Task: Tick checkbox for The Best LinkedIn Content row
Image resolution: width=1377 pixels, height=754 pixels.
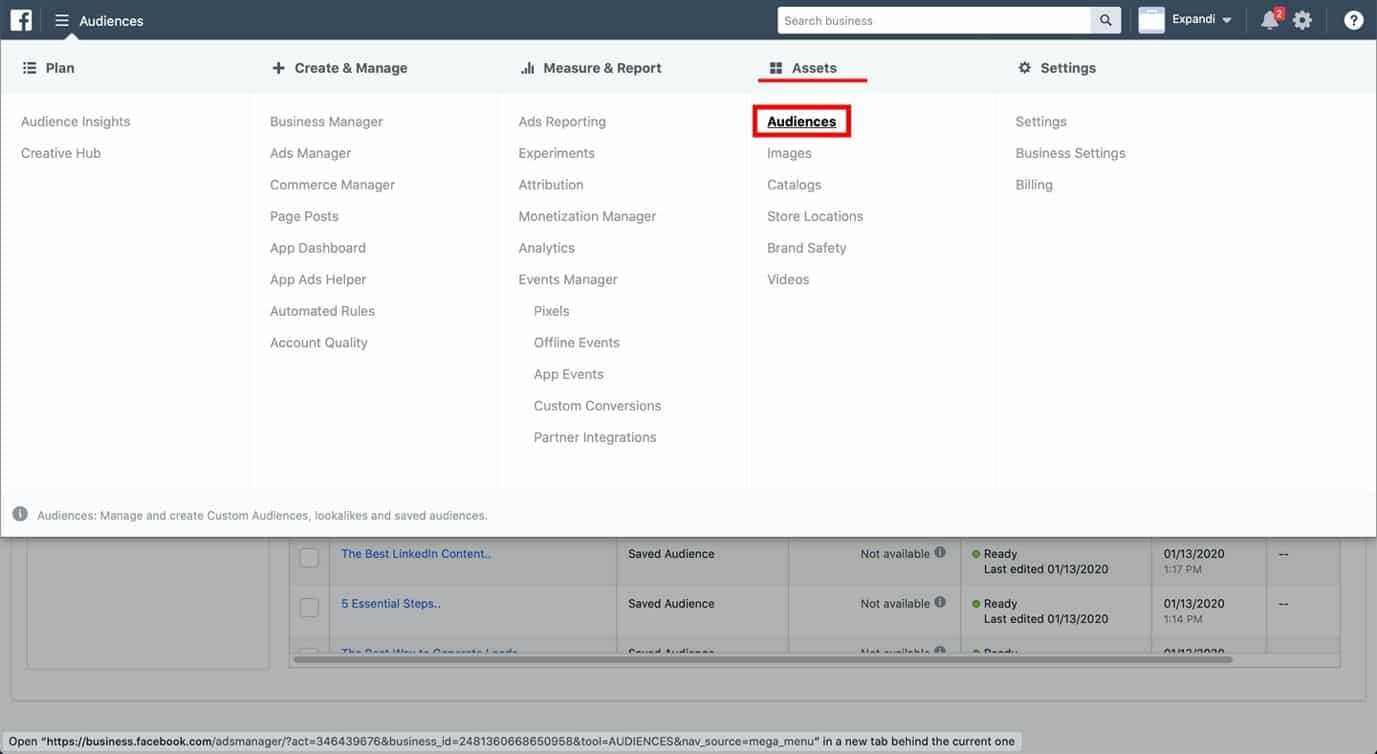Action: tap(309, 557)
